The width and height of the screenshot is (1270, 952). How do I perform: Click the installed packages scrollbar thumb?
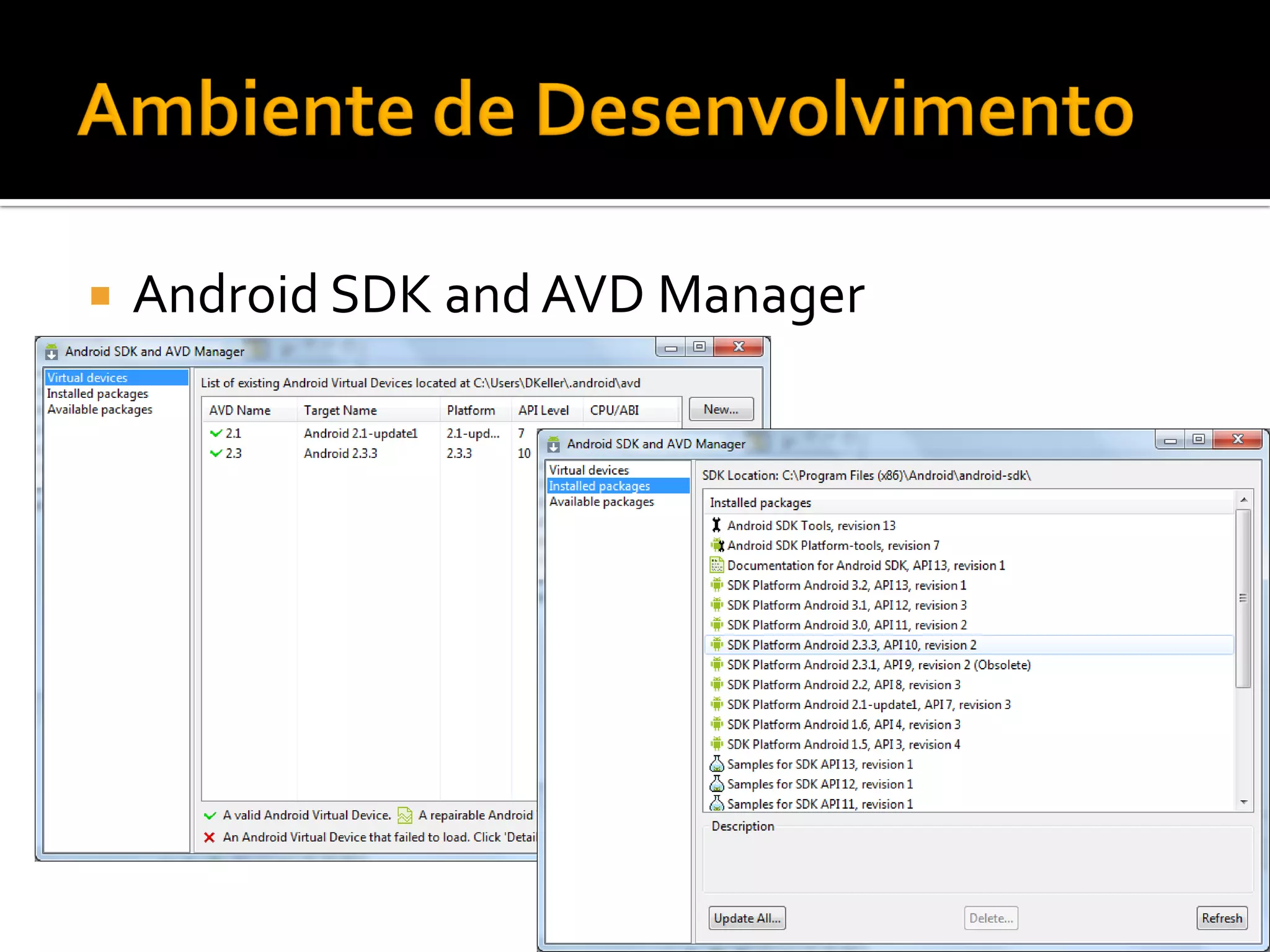point(1243,598)
